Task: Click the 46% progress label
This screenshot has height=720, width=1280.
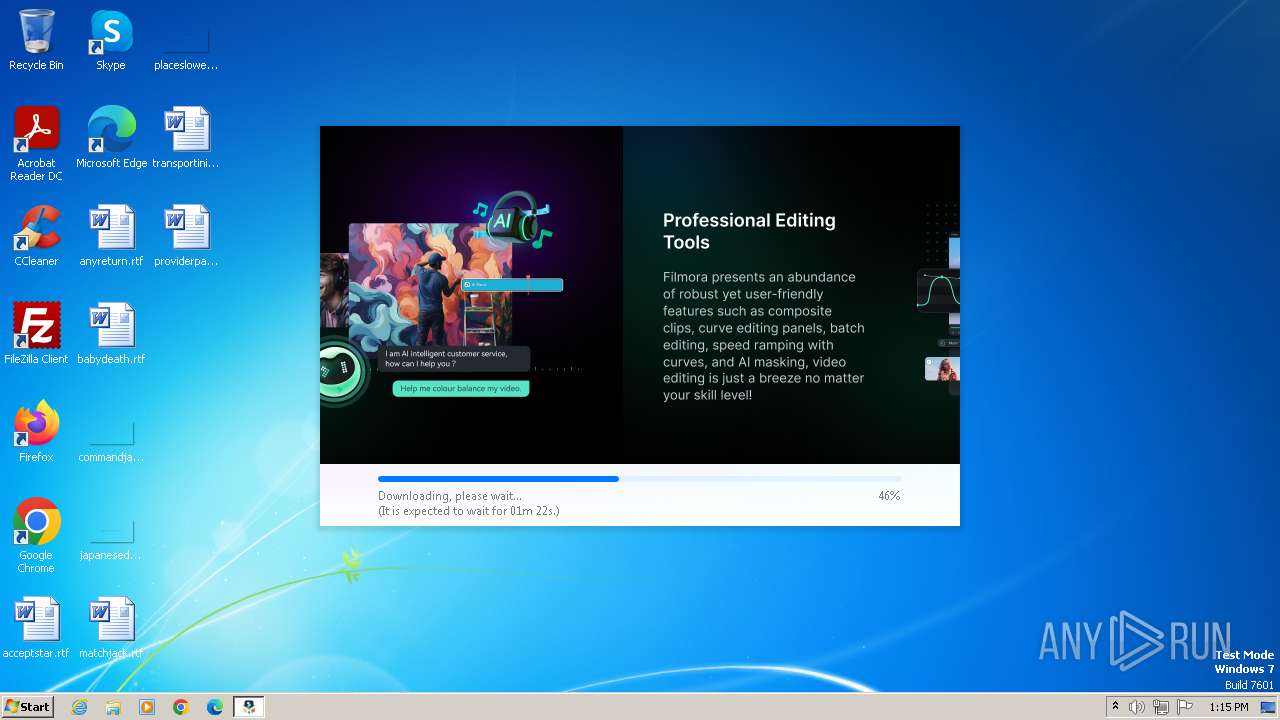Action: coord(889,496)
